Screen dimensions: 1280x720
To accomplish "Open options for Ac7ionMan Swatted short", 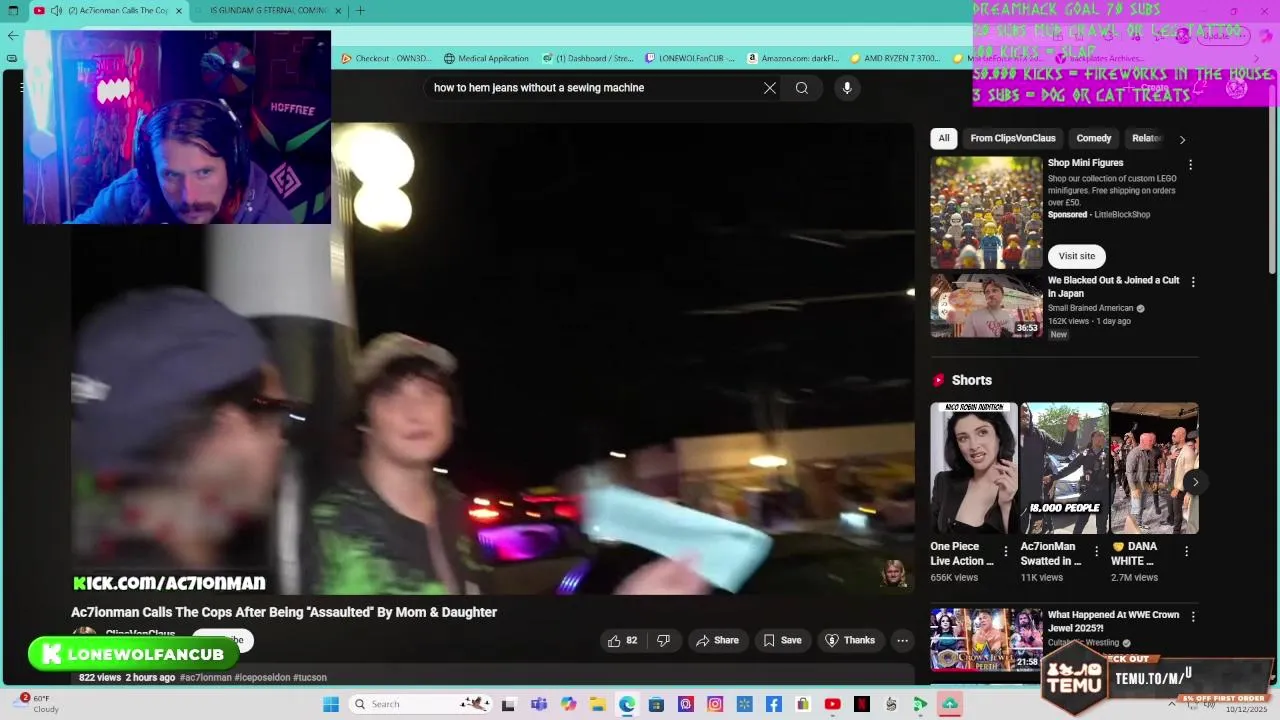I will click(1096, 551).
